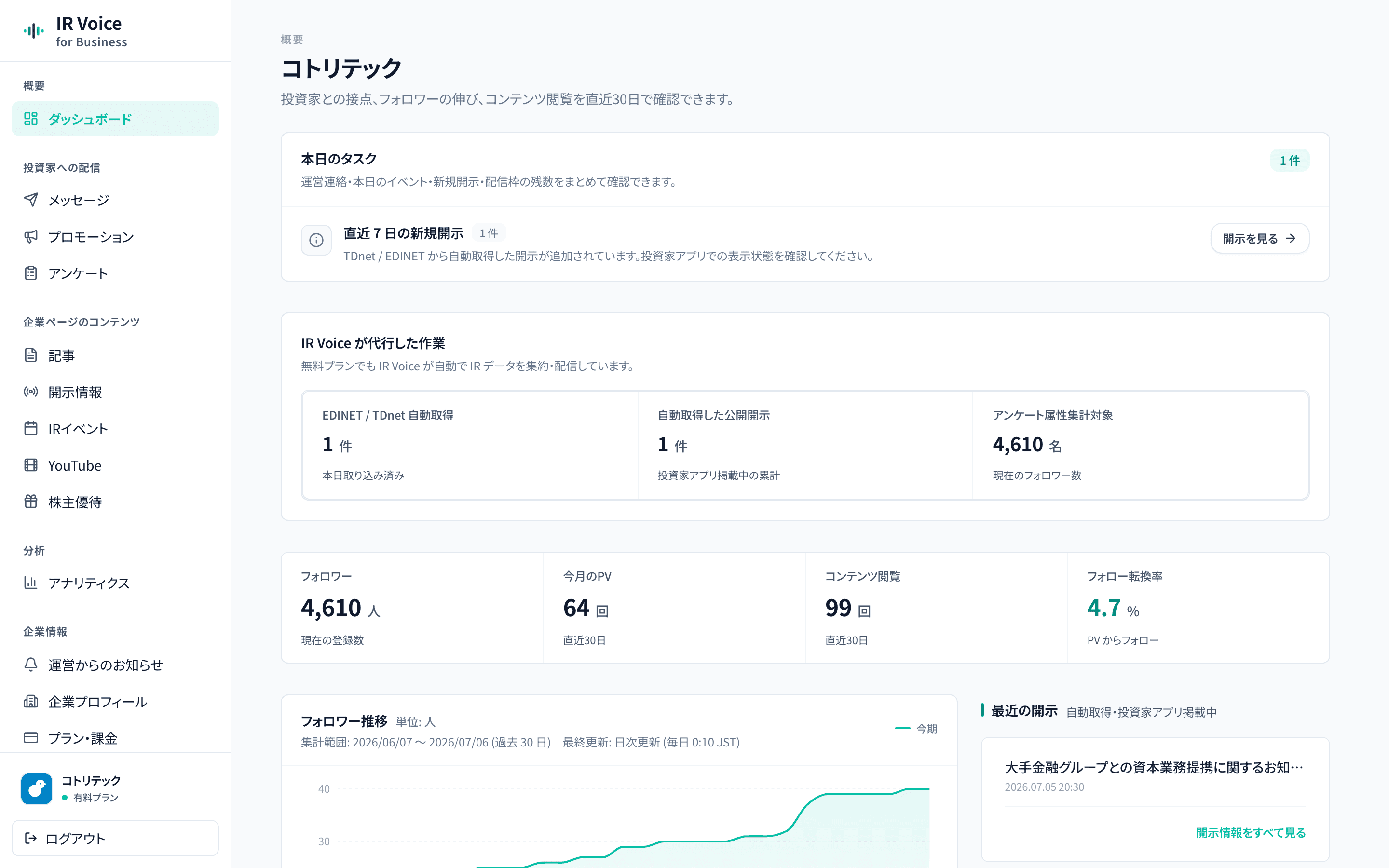Screen dimensions: 1389x868
Task: Click the フォロワー 4,610 人 stat card
Action: 412,608
